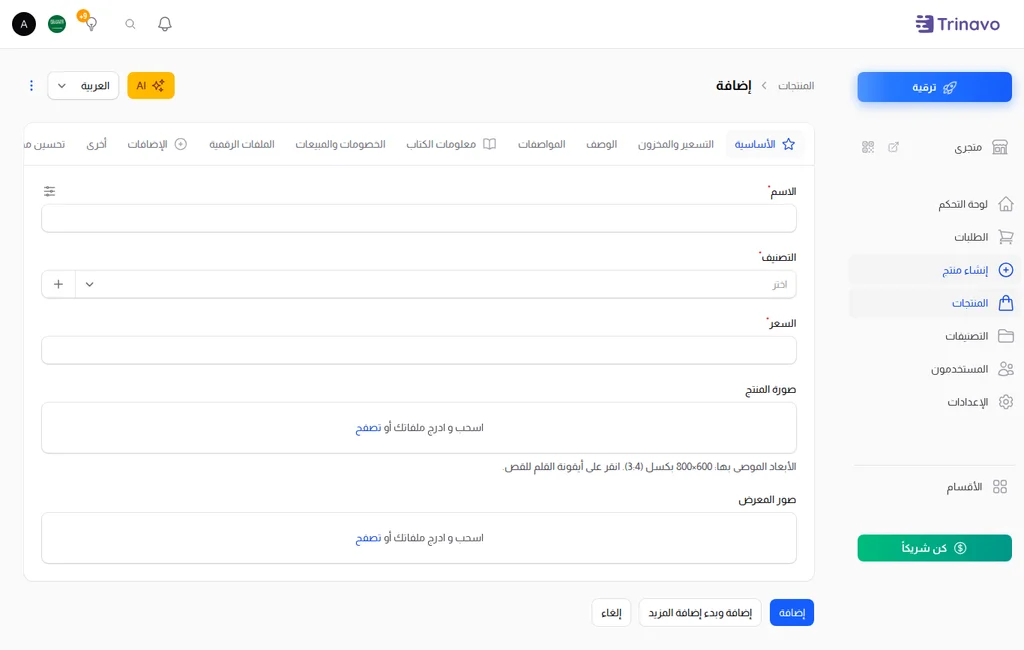This screenshot has width=1024, height=650.
Task: Focus the السعر price input
Action: coord(419,350)
